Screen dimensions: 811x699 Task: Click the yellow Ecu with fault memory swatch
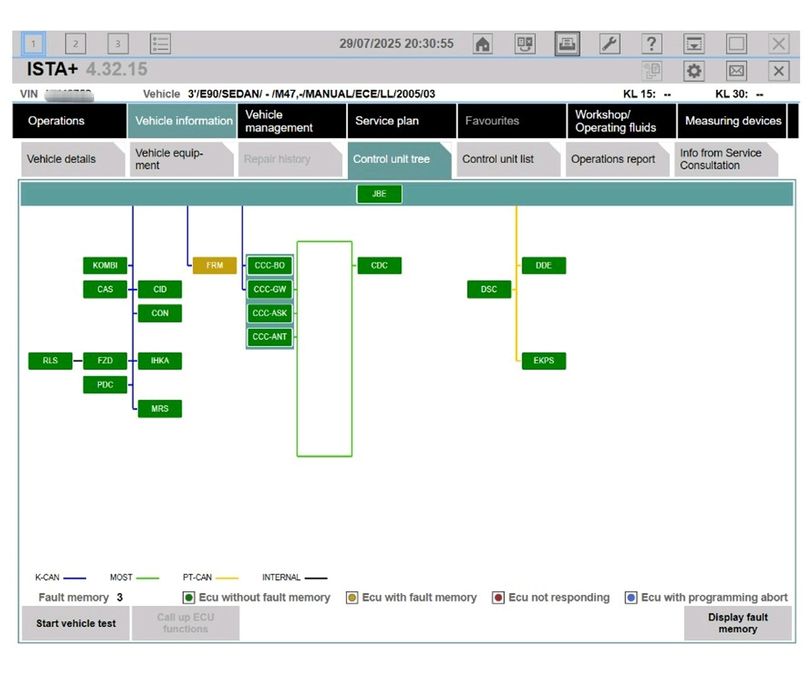(x=352, y=598)
